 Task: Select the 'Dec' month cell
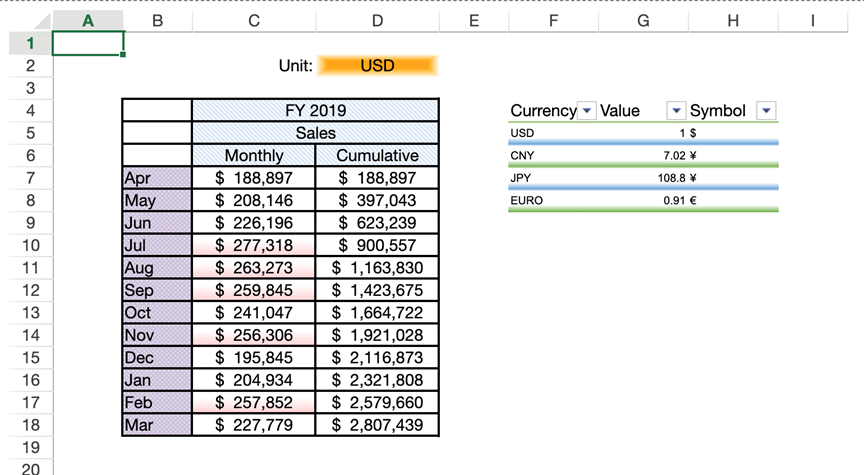(x=157, y=358)
